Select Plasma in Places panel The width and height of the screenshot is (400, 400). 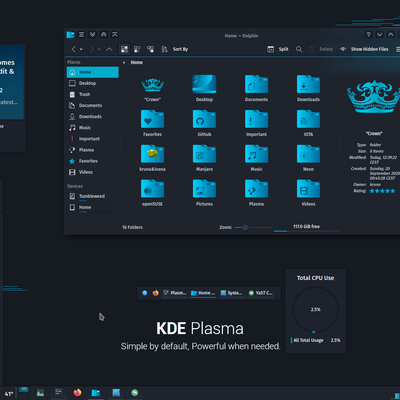coord(92,150)
